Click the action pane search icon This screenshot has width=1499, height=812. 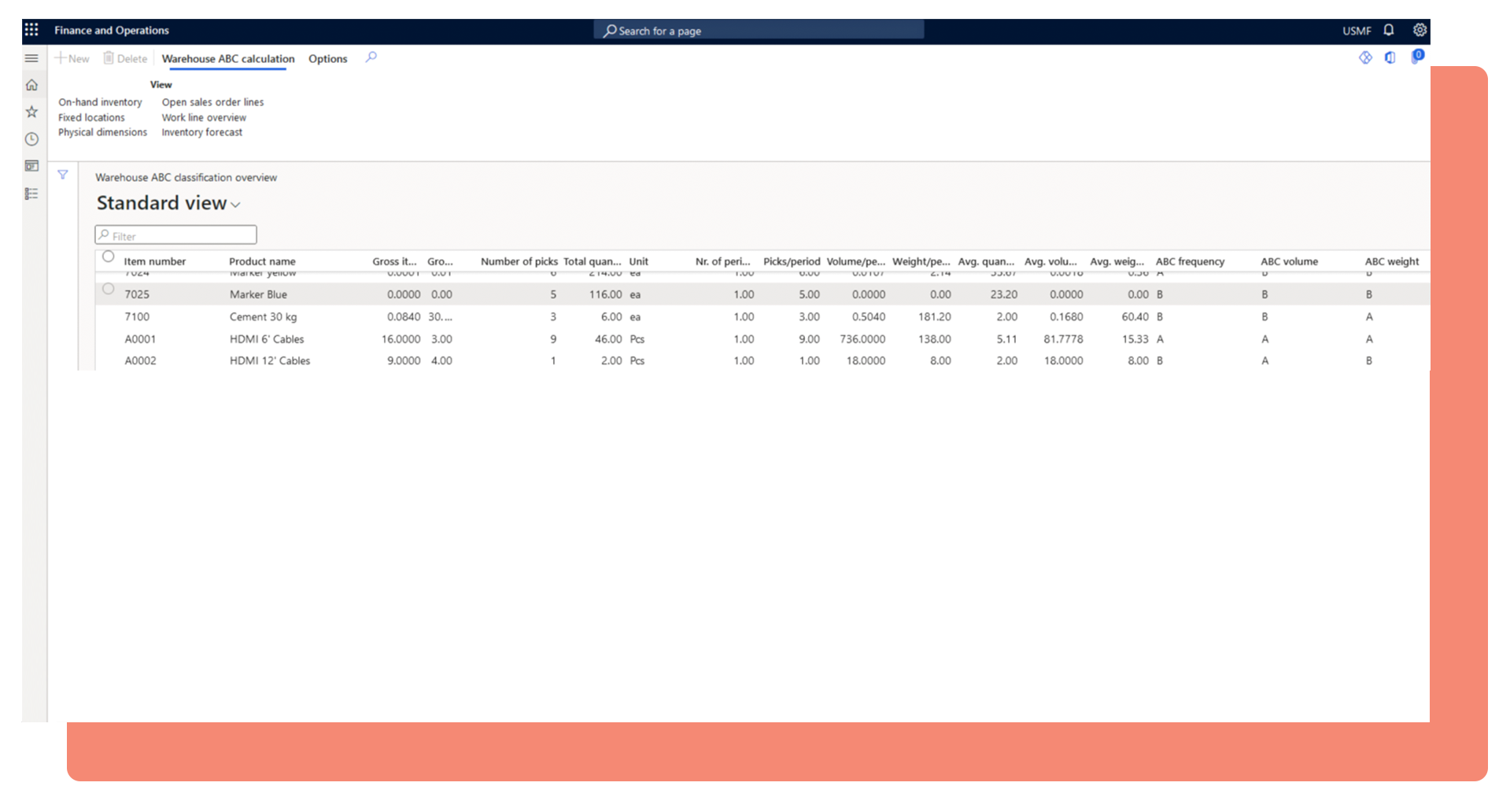[x=371, y=57]
